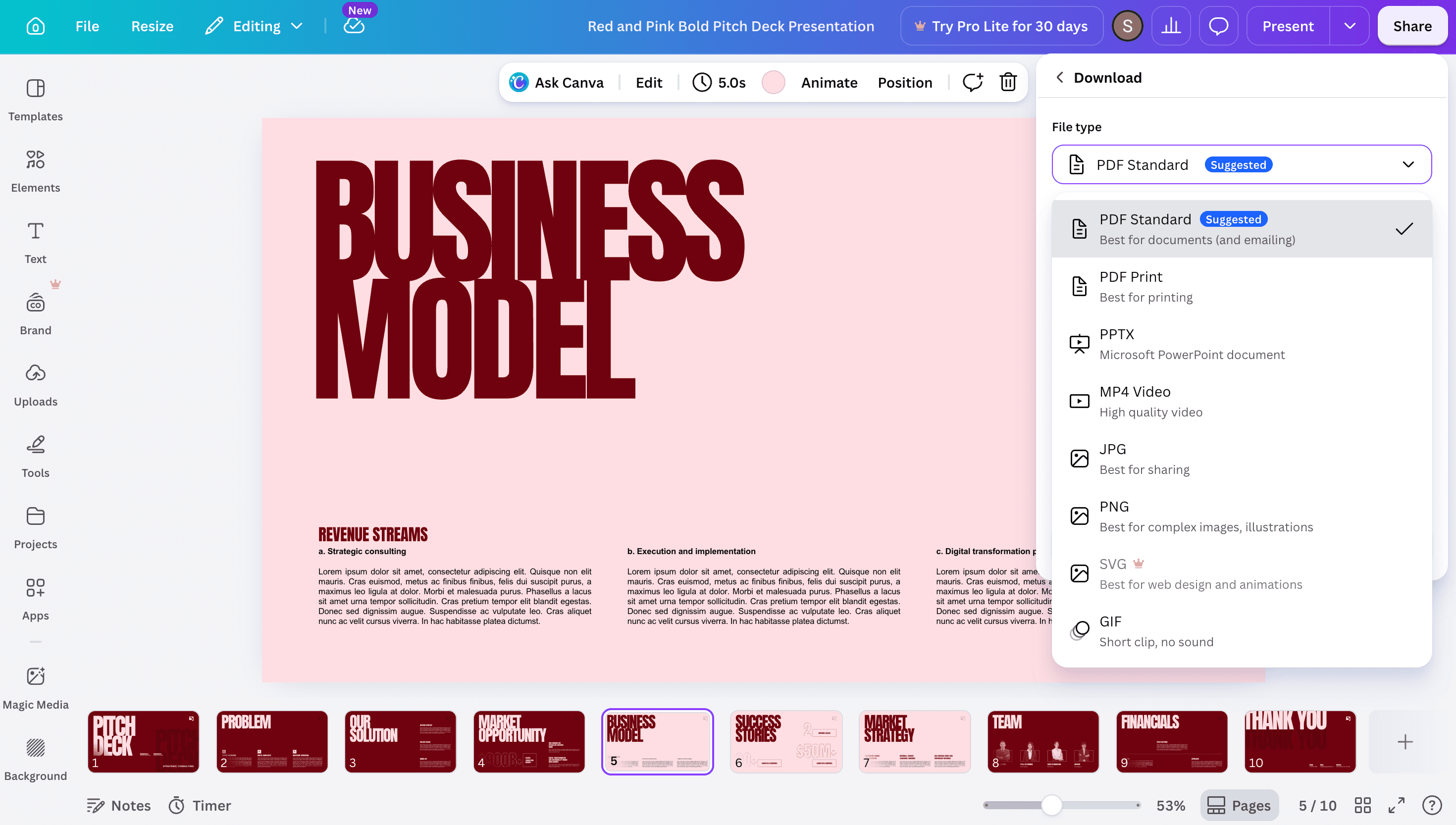Open page 4 Market Opportunity thumbnail
Screen dimensions: 1456x825
529,742
